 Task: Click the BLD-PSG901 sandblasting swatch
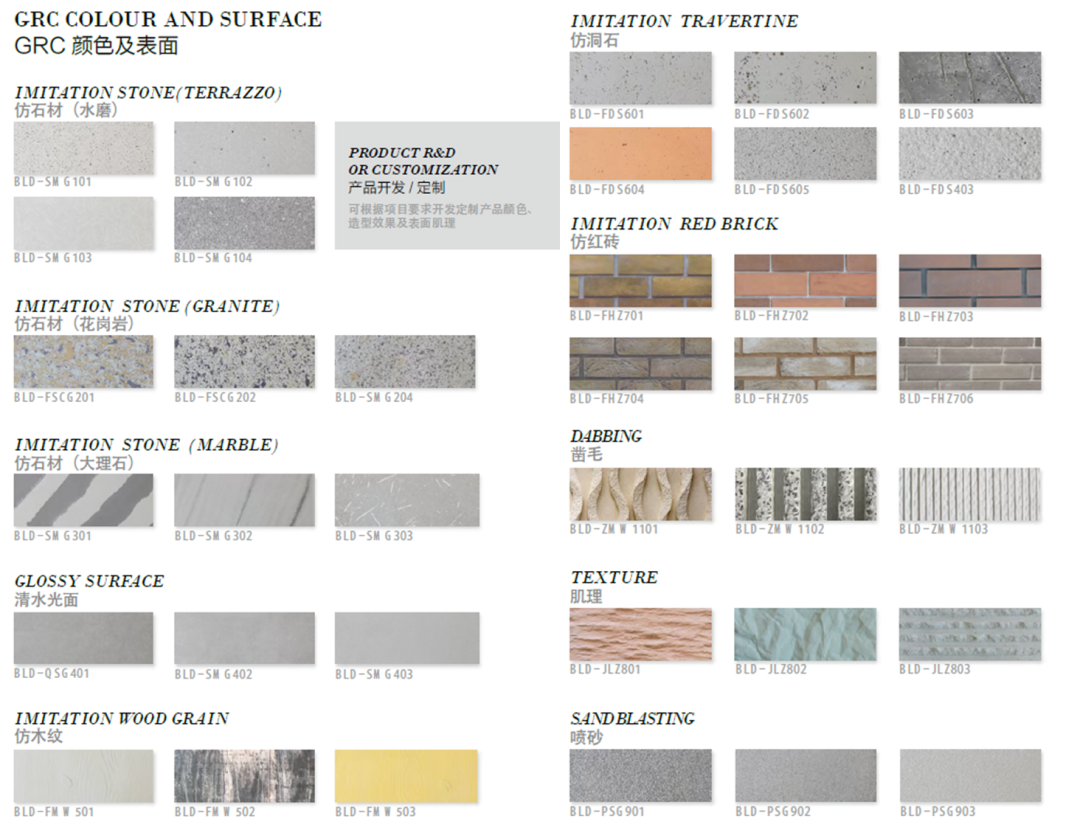click(x=640, y=775)
